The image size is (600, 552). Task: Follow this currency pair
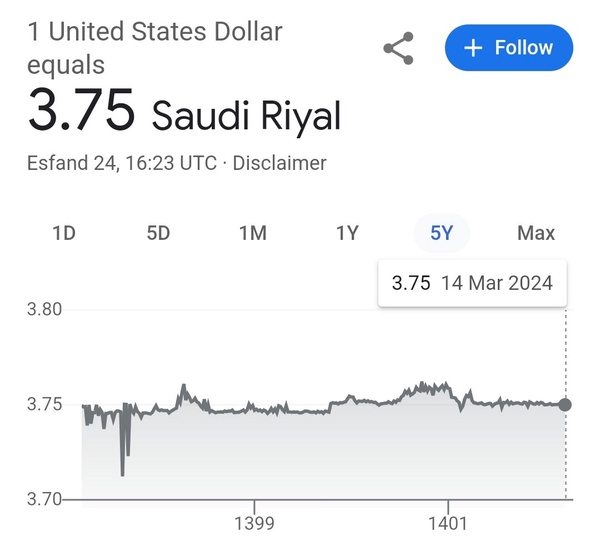[509, 48]
